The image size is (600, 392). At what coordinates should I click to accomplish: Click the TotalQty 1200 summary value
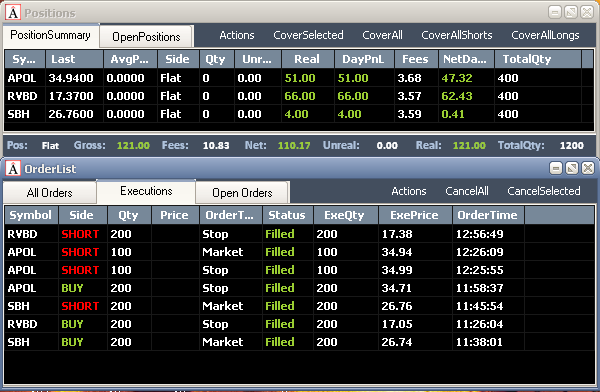pyautogui.click(x=572, y=145)
